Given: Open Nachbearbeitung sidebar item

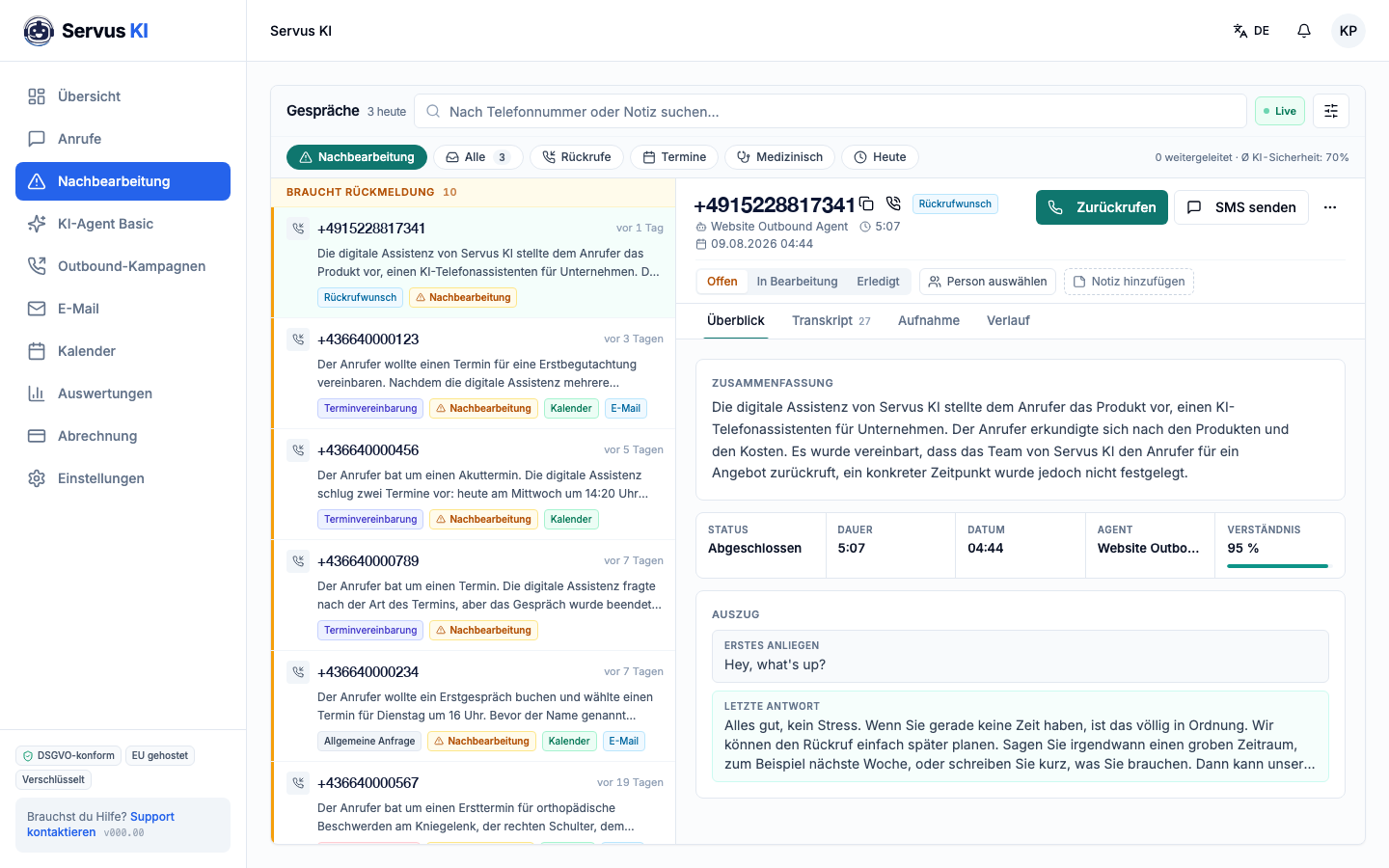Looking at the screenshot, I should pyautogui.click(x=123, y=181).
